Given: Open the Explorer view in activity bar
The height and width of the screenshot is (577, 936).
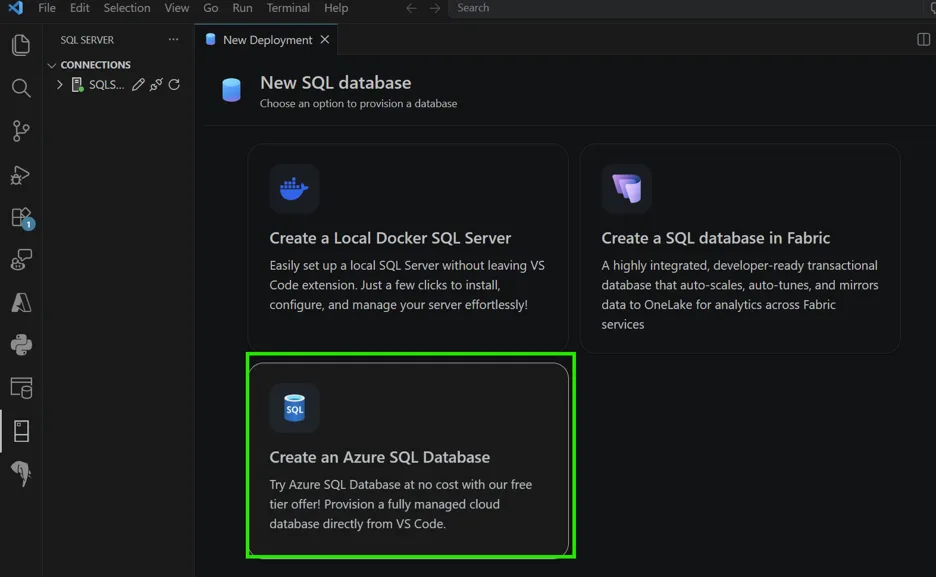Looking at the screenshot, I should click(21, 45).
